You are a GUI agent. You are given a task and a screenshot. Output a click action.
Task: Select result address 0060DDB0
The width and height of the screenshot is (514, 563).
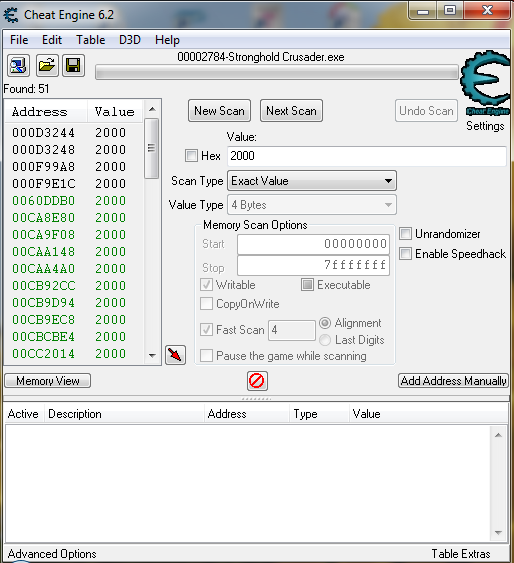pos(43,200)
